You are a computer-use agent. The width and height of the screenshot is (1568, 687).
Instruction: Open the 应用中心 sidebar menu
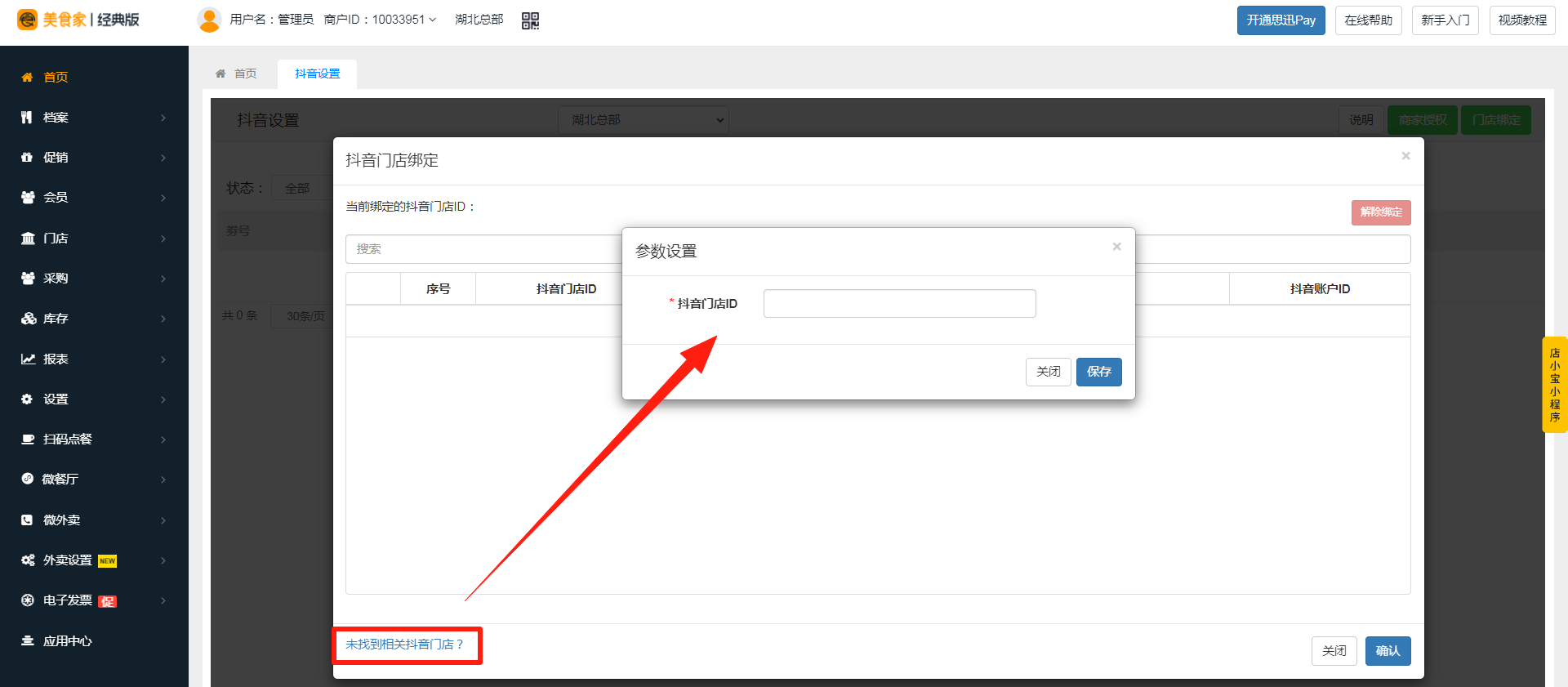point(94,641)
